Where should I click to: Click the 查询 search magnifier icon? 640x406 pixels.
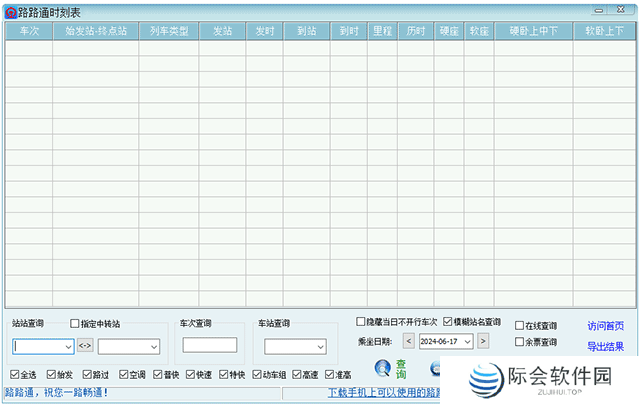383,368
